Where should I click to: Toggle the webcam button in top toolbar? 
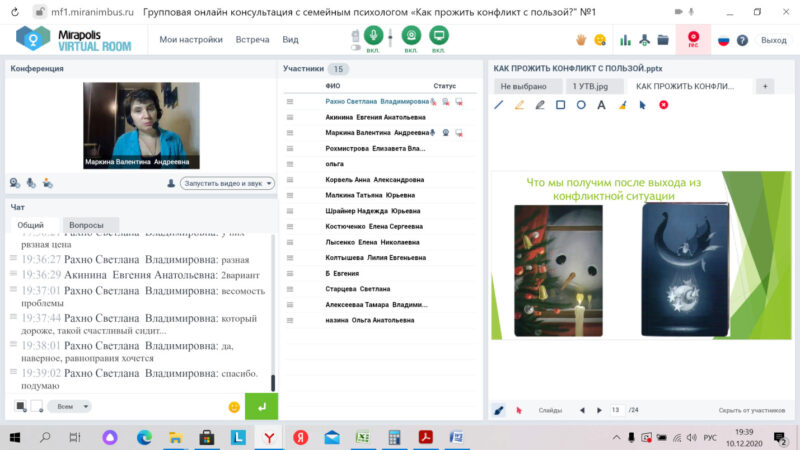click(x=411, y=35)
